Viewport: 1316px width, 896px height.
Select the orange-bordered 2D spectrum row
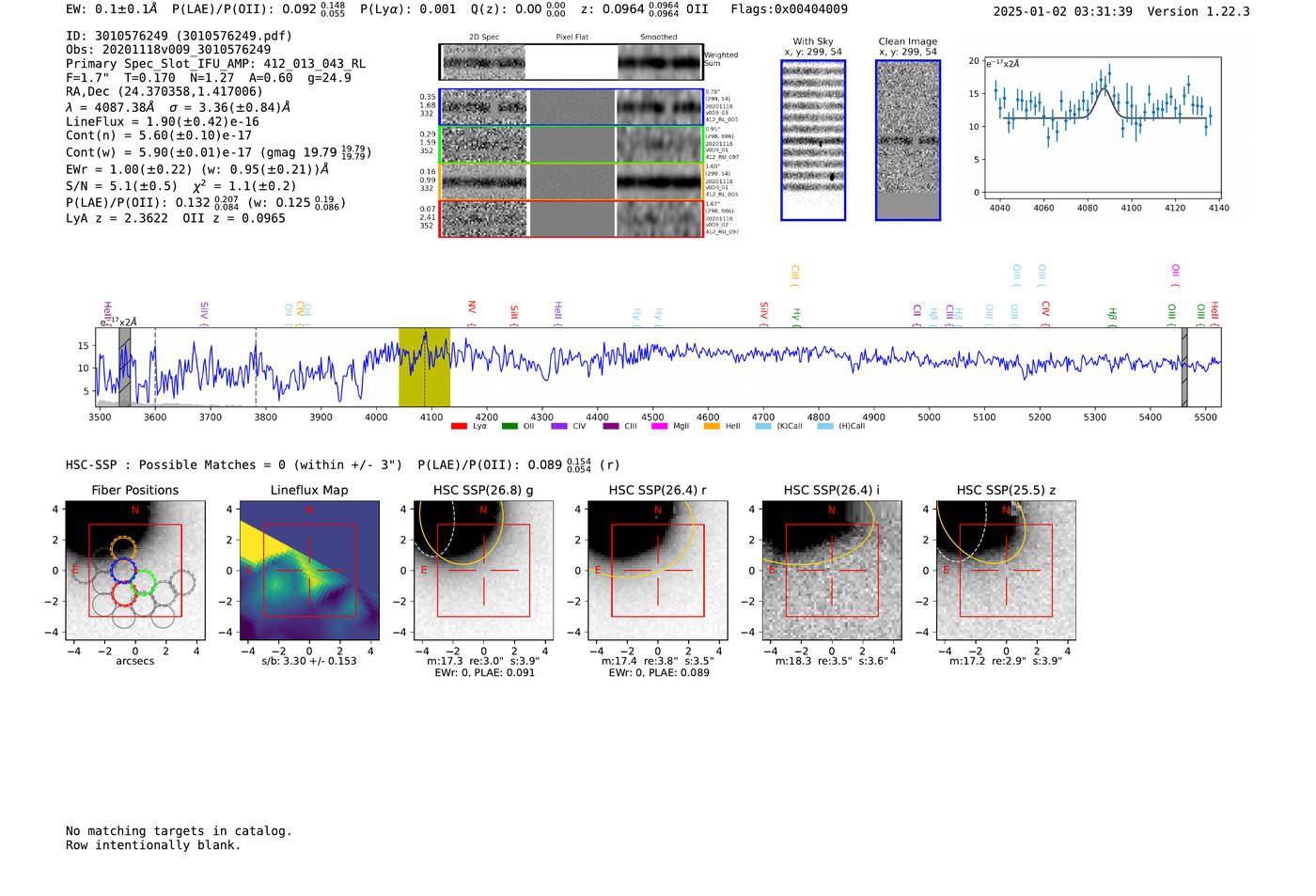pyautogui.click(x=572, y=181)
